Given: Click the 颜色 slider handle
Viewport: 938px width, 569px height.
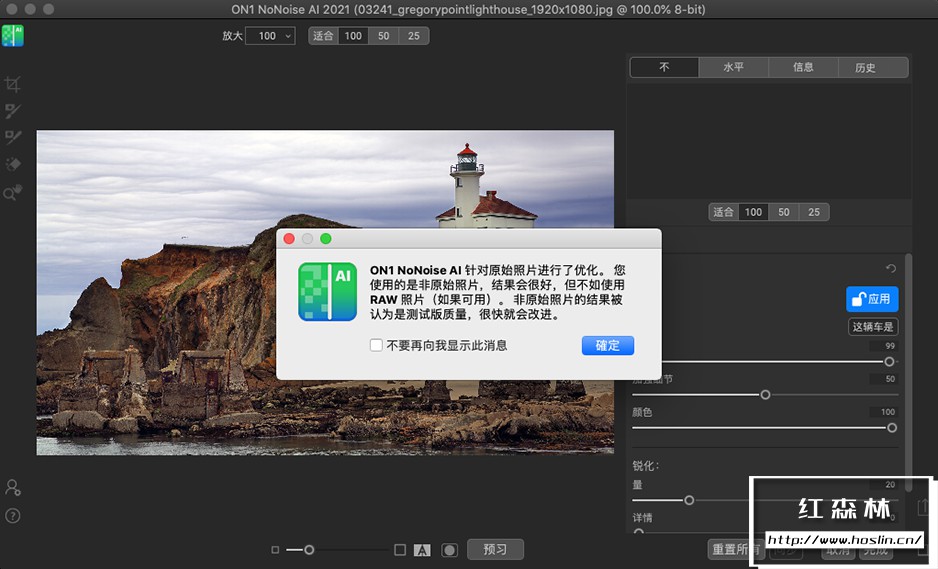Looking at the screenshot, I should [892, 428].
